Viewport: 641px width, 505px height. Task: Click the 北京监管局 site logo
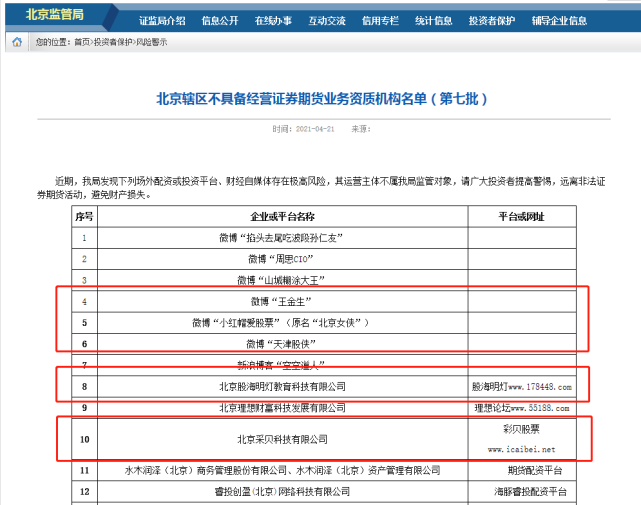click(55, 14)
